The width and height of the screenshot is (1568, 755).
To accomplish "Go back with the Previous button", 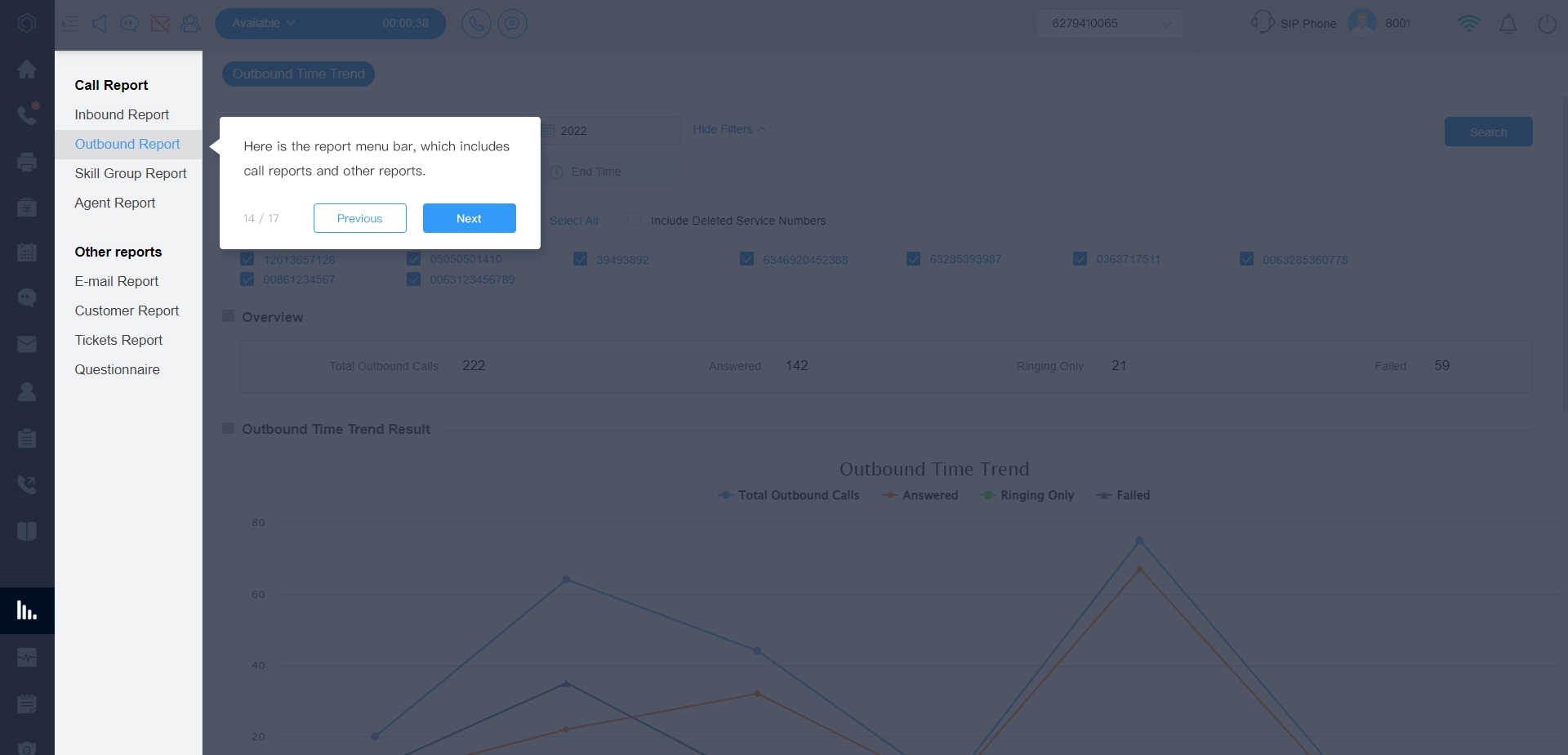I will click(x=359, y=218).
